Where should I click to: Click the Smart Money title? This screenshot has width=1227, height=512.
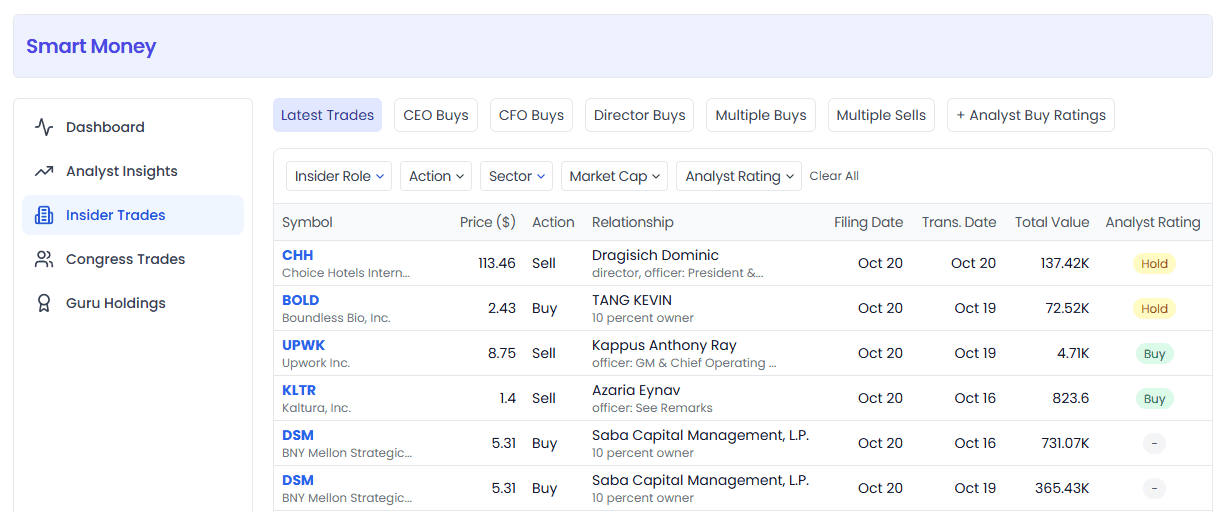click(91, 46)
